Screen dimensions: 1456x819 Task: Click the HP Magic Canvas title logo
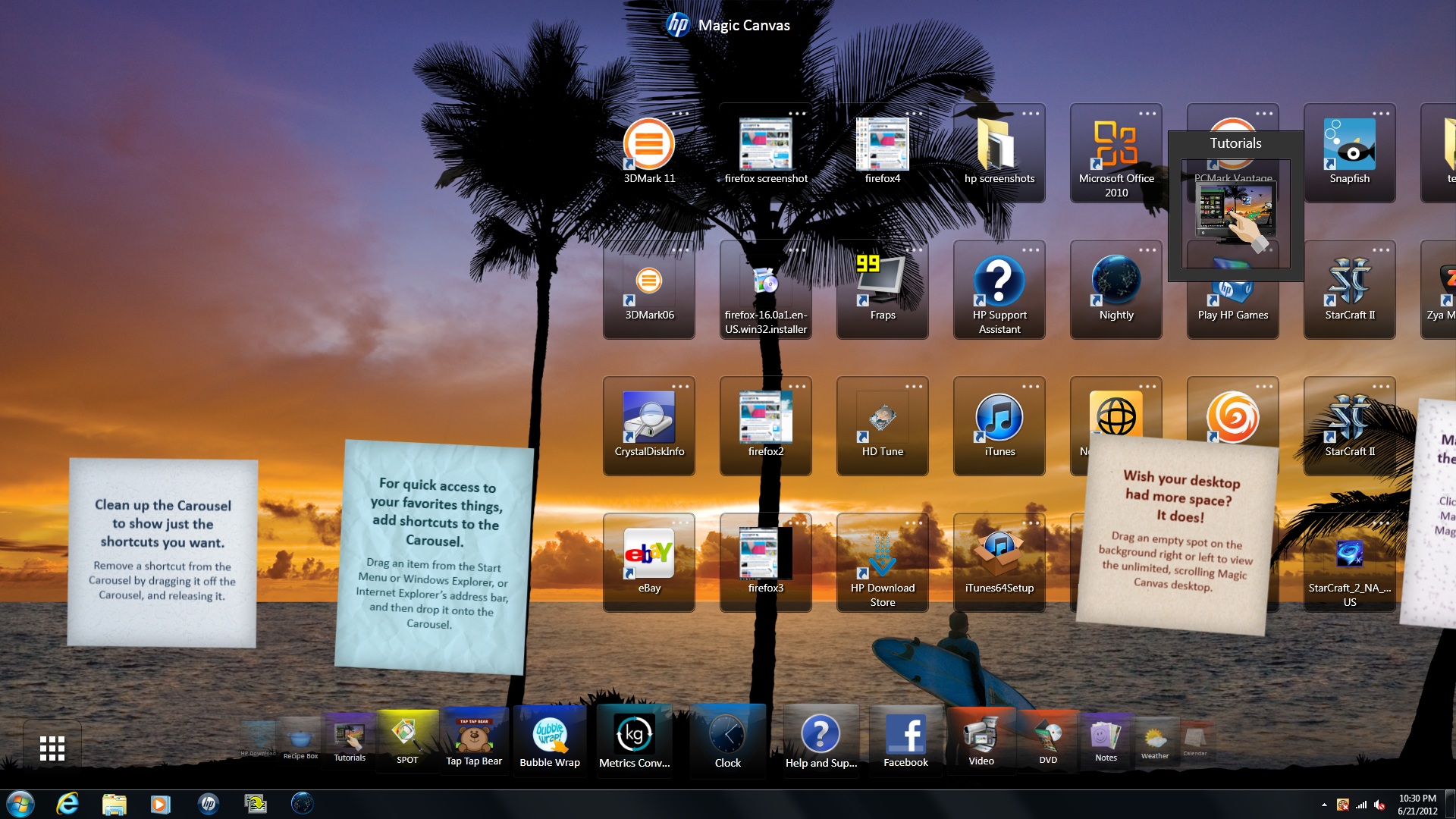pos(677,25)
